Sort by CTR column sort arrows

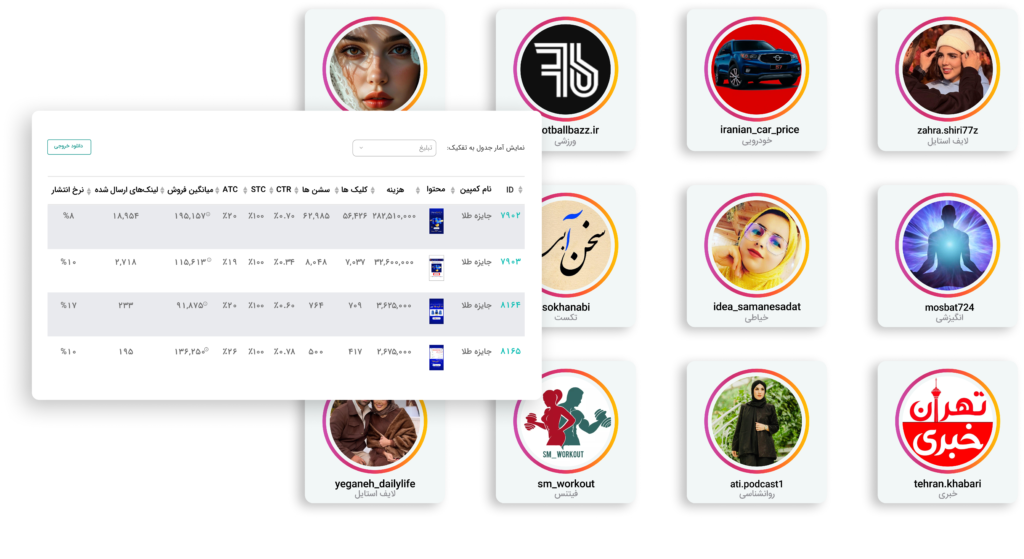click(296, 190)
